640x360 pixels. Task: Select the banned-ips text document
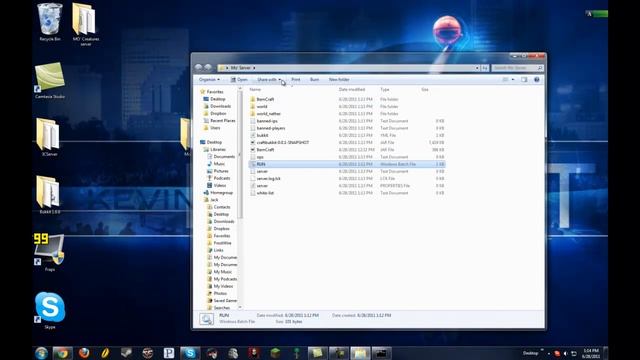tap(347, 121)
